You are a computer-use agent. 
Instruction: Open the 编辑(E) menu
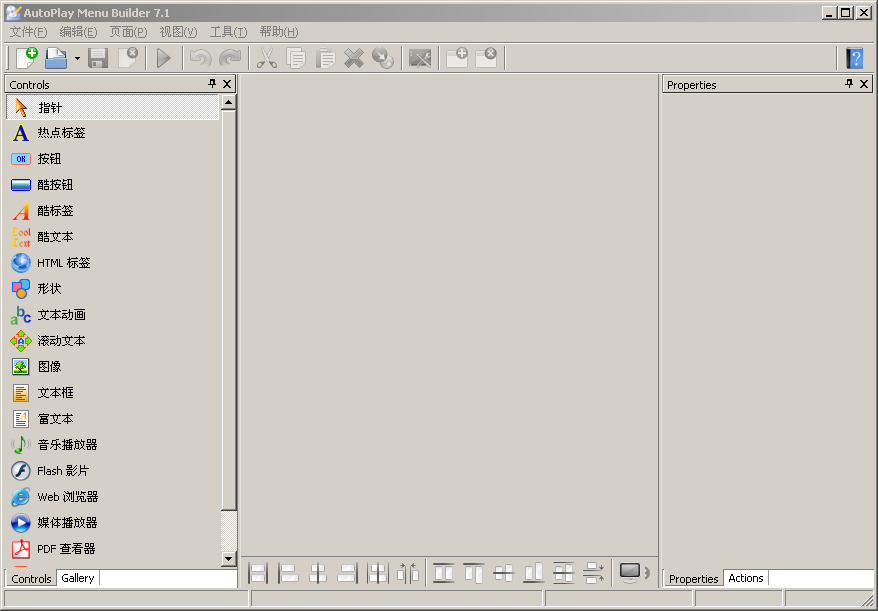78,32
